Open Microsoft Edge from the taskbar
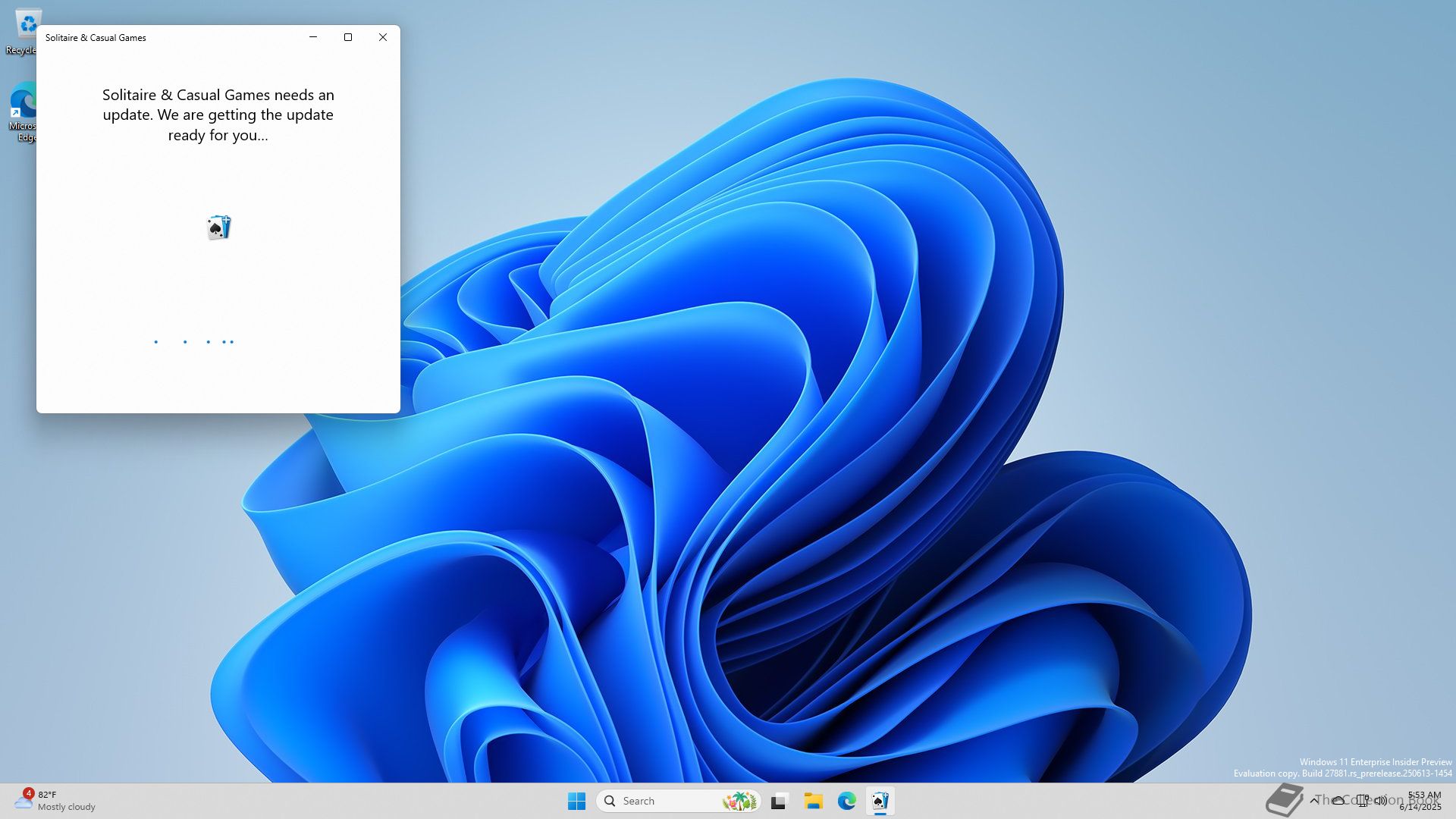 coord(846,801)
